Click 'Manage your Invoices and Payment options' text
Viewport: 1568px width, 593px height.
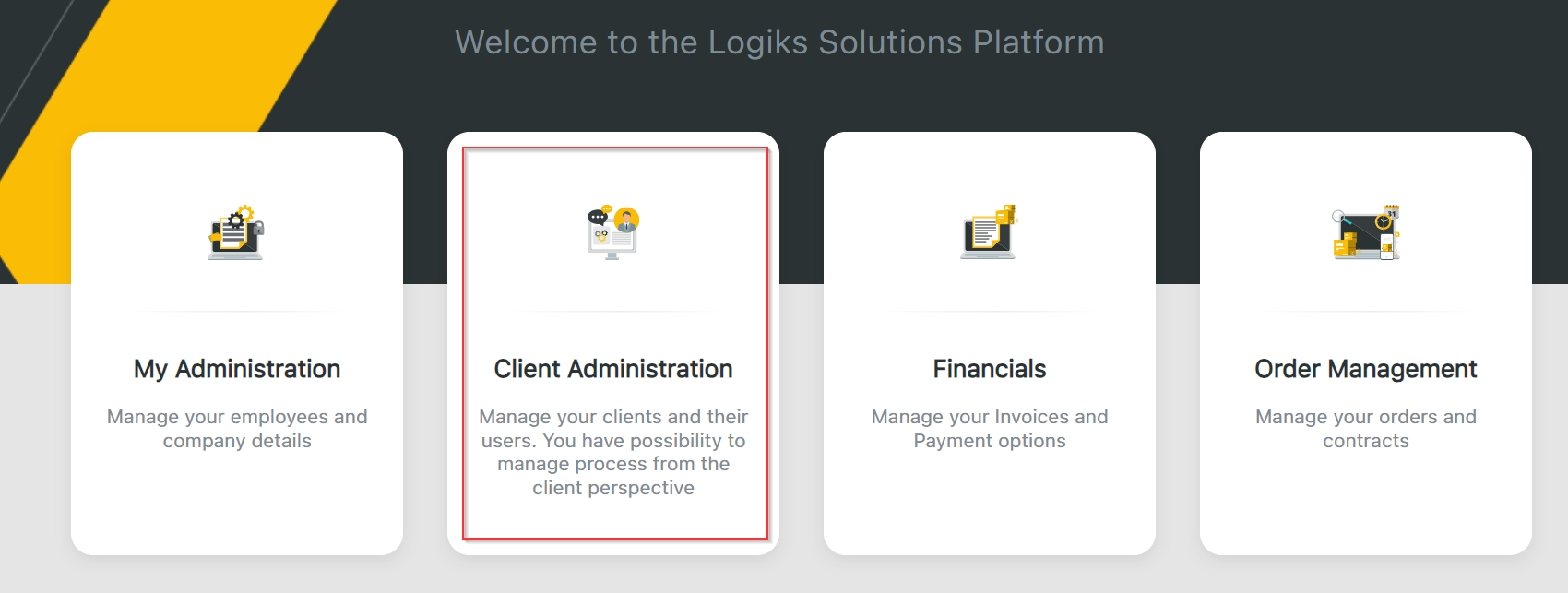[990, 429]
